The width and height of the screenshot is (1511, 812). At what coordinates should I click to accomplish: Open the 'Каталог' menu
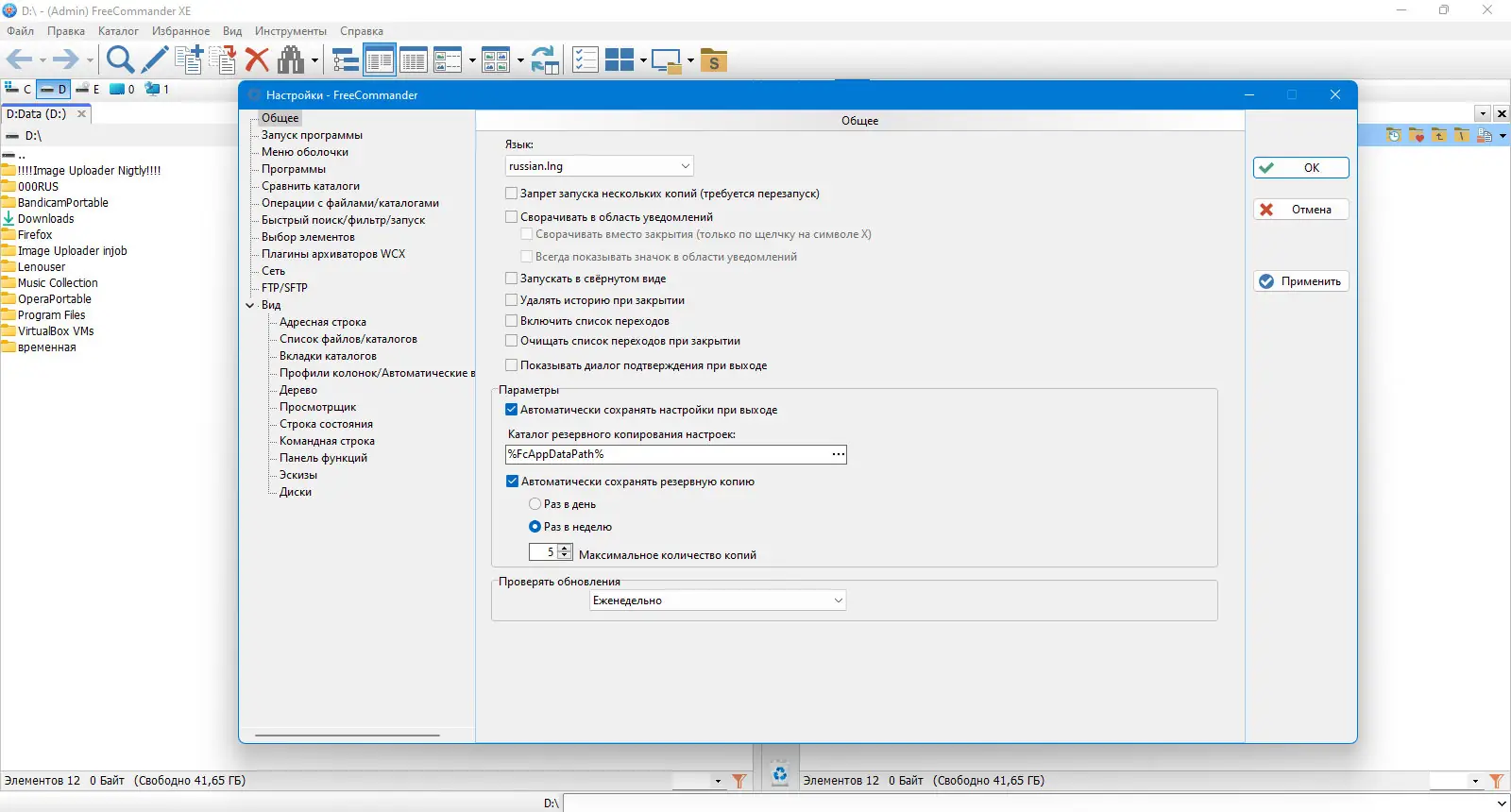118,31
